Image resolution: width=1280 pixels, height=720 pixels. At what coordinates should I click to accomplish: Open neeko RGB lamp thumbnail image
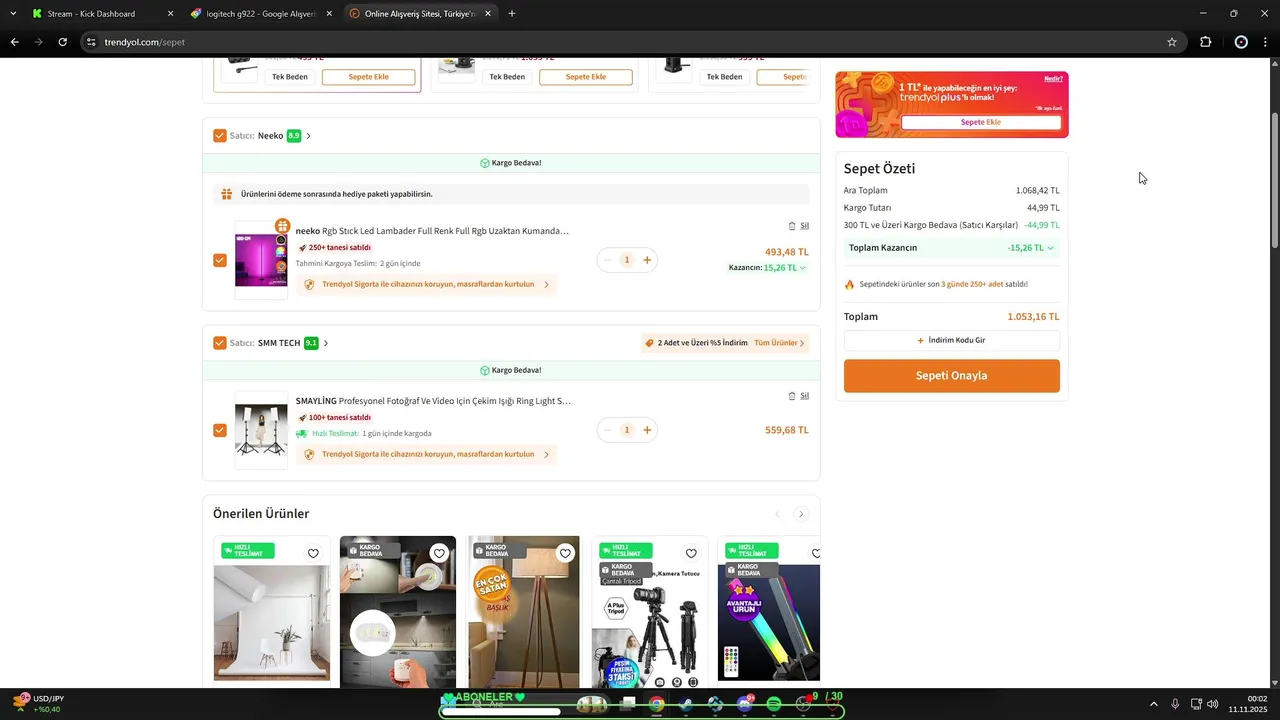tap(261, 260)
